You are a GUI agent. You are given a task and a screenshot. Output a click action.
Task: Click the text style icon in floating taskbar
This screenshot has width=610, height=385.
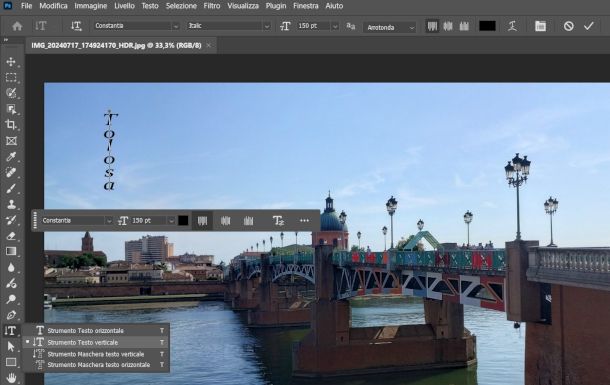pos(278,221)
